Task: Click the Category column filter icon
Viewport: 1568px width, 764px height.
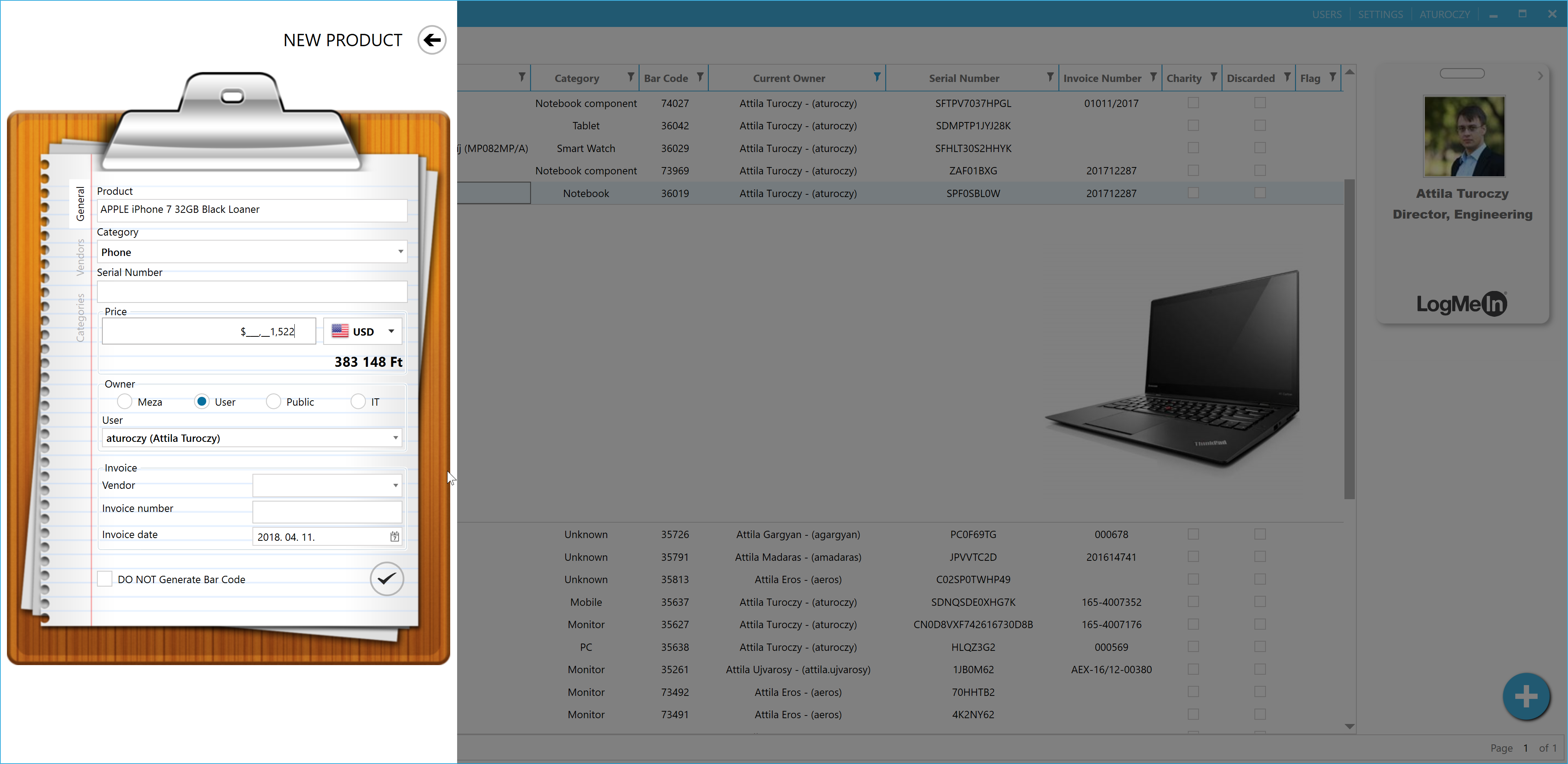Action: 631,77
